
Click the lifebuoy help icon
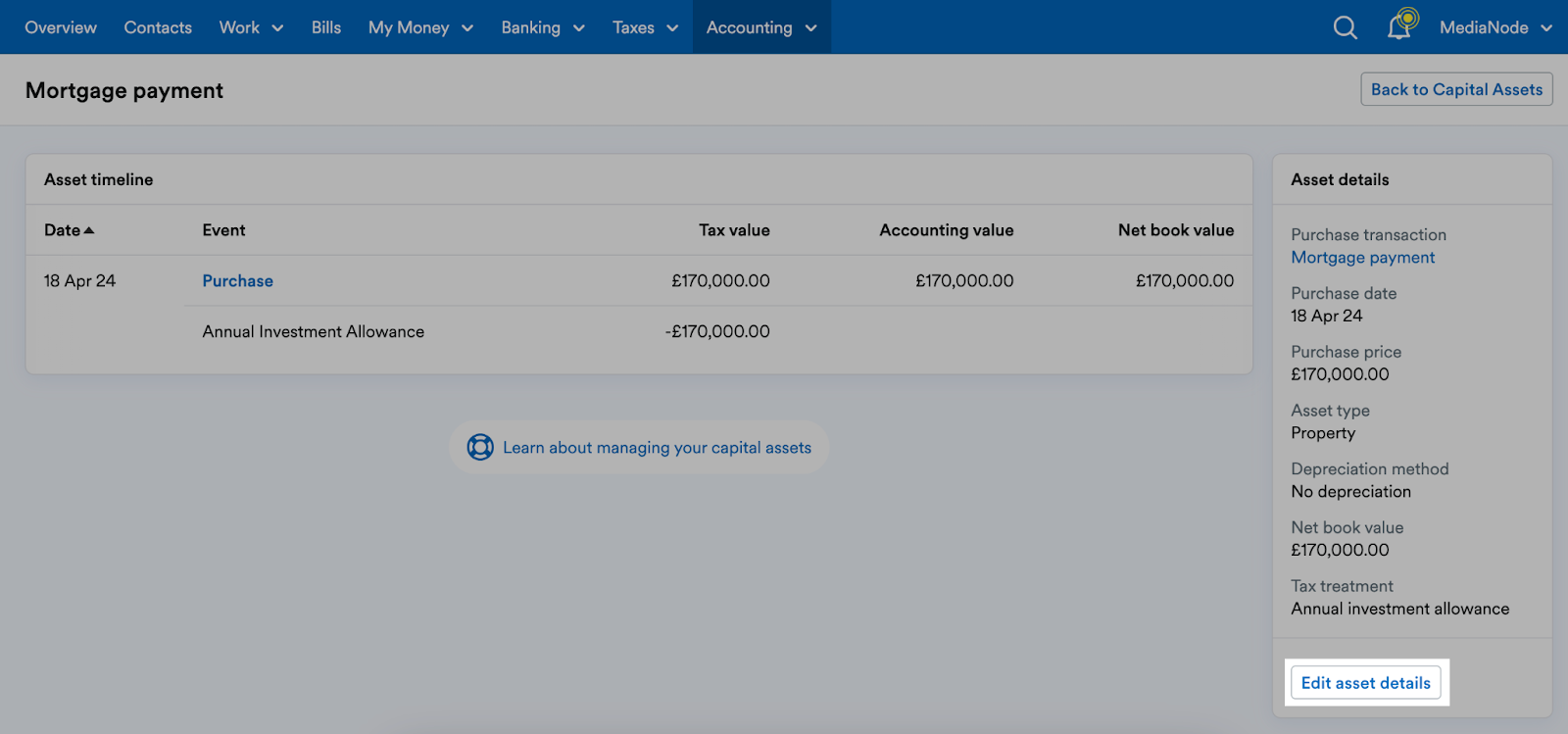tap(480, 447)
